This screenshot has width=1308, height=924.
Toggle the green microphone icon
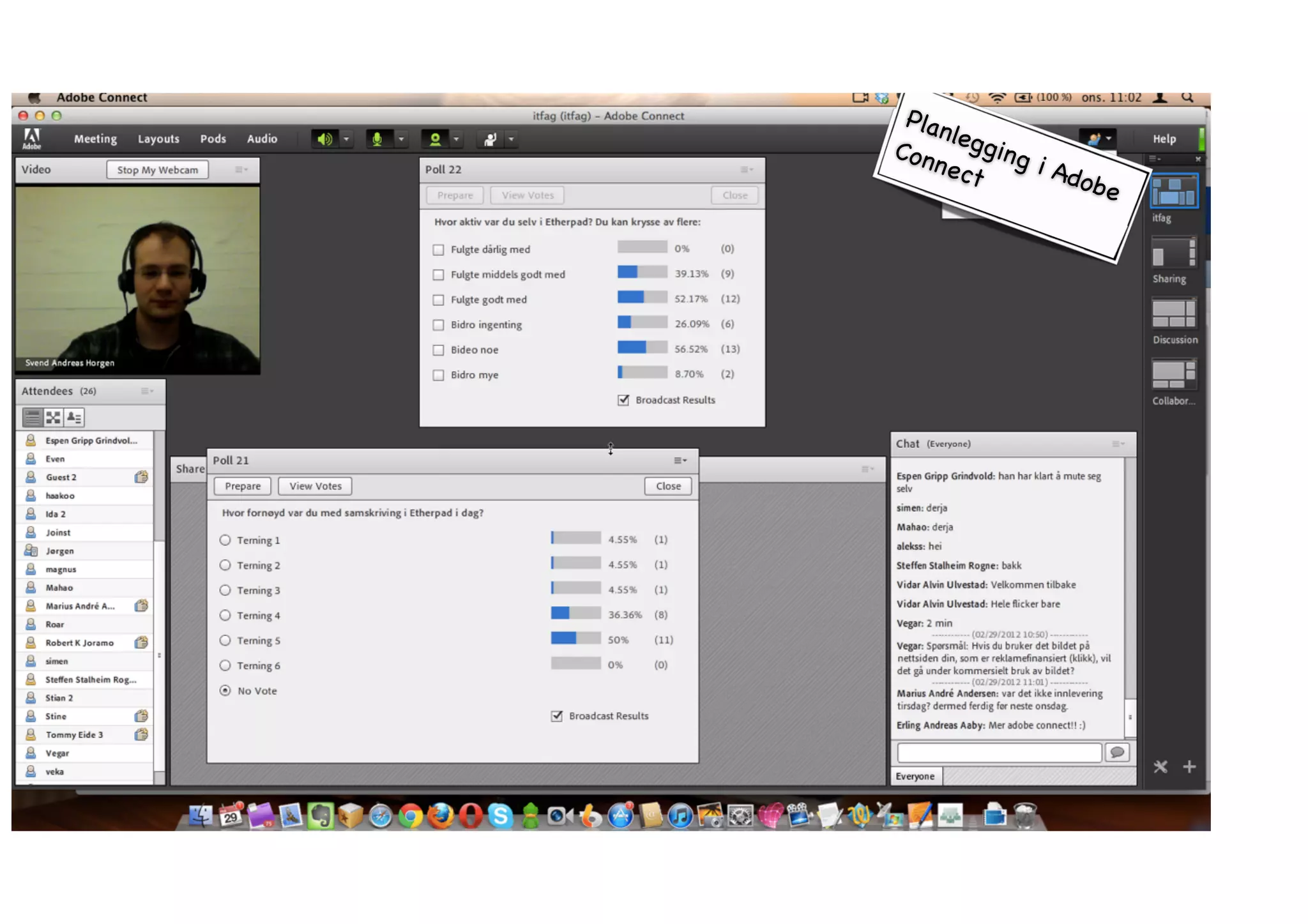click(377, 139)
